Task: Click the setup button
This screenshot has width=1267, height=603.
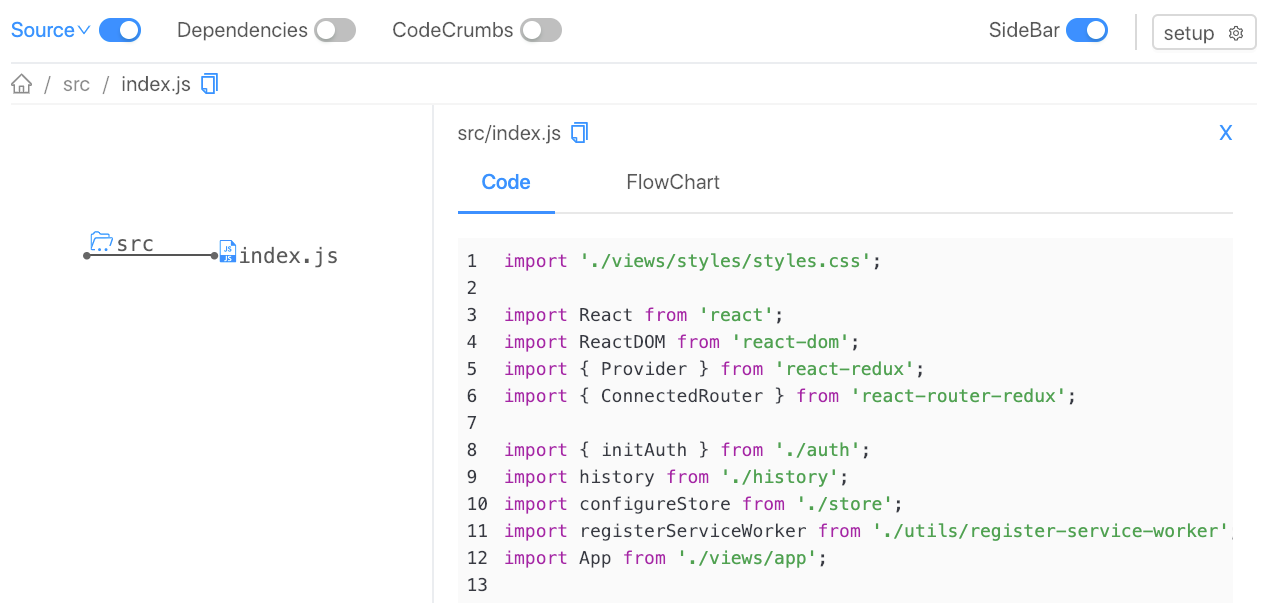Action: coord(1204,32)
